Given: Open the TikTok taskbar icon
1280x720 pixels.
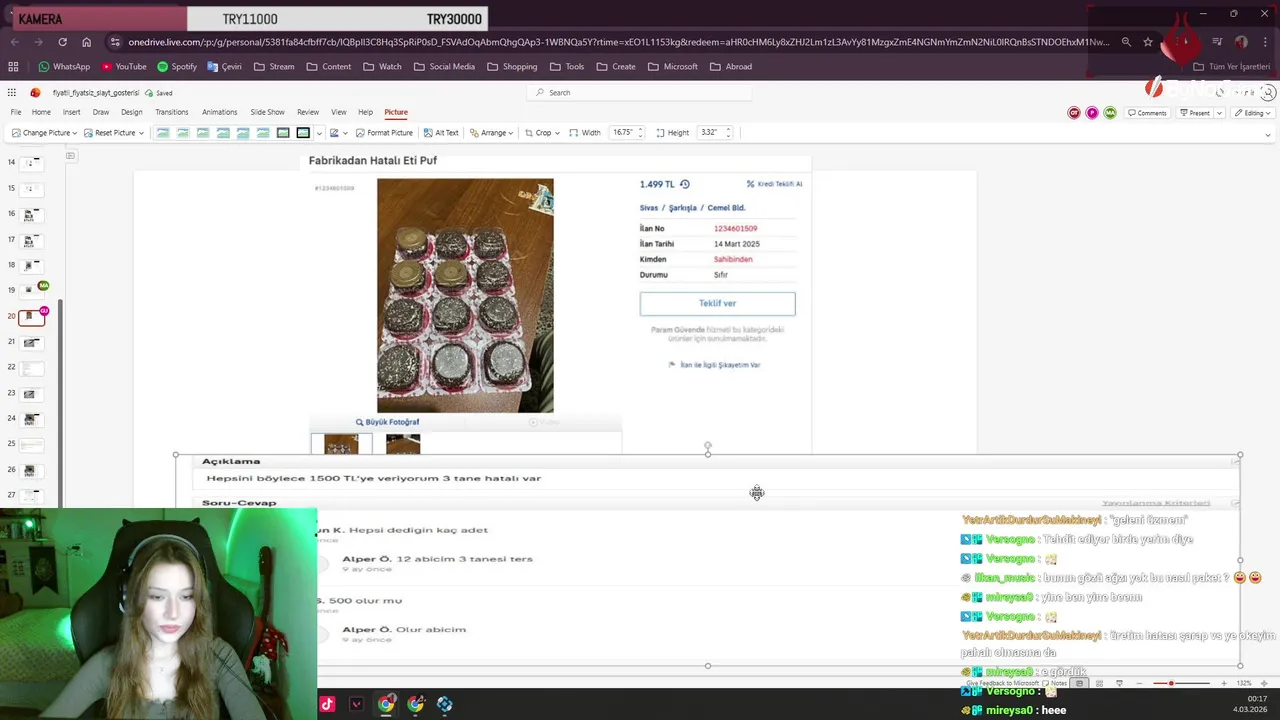Looking at the screenshot, I should point(327,704).
